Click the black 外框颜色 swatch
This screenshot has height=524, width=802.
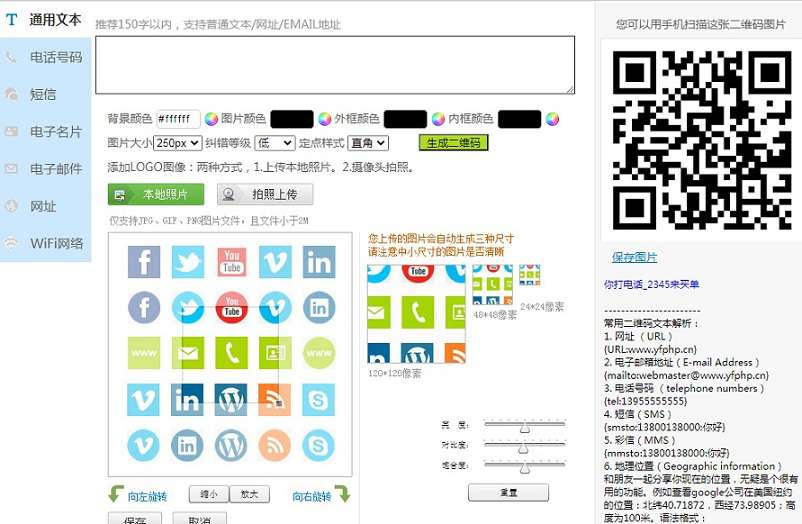pyautogui.click(x=405, y=119)
